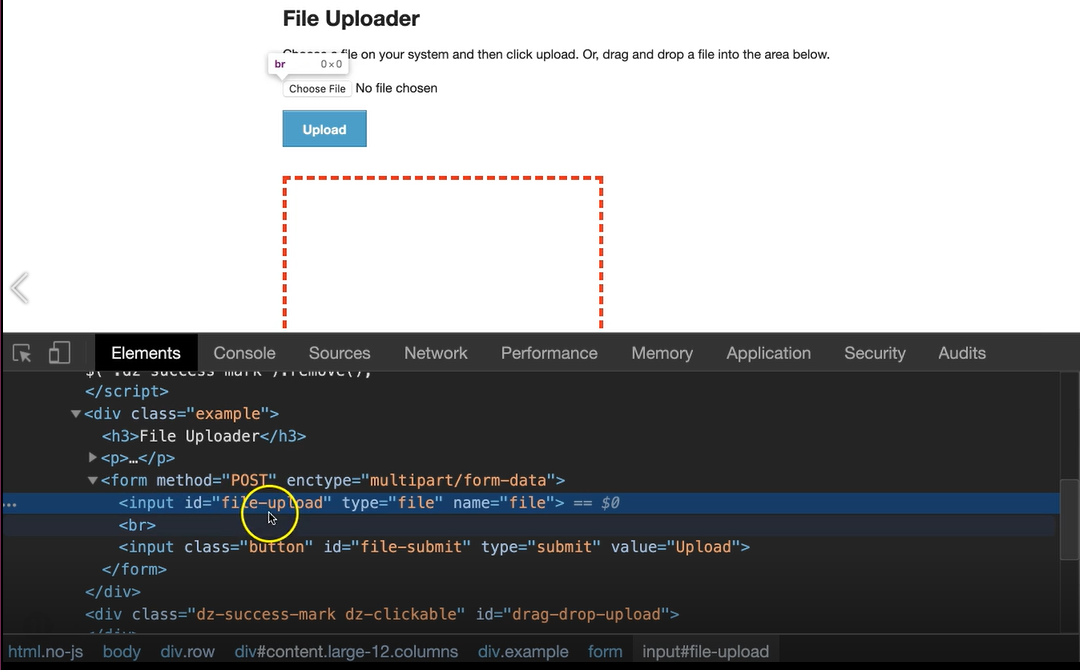The width and height of the screenshot is (1080, 670).
Task: Click the "multipart/form-data" attribute value
Action: tap(459, 481)
